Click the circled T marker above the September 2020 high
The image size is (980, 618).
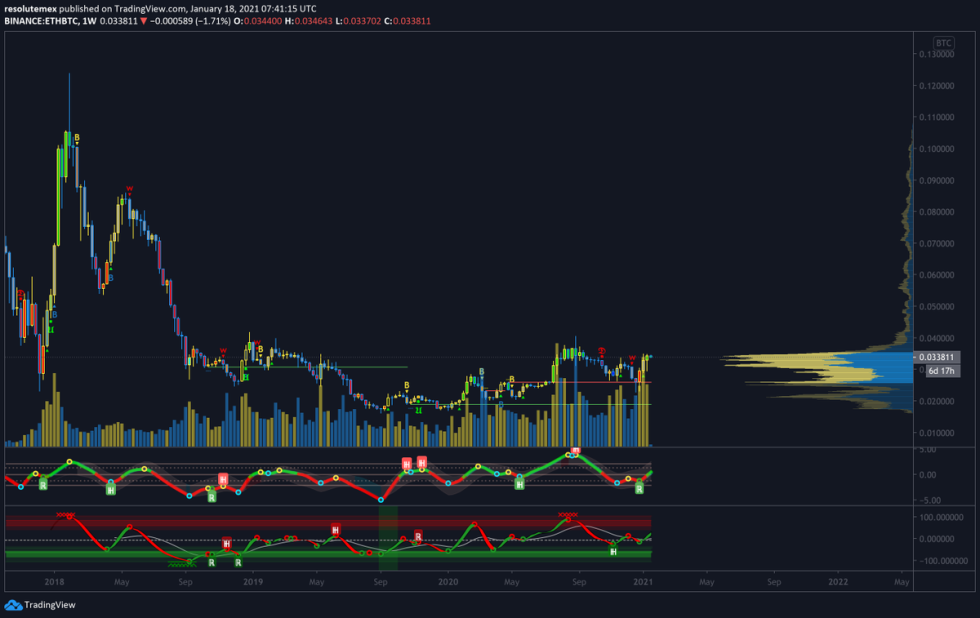coord(602,351)
